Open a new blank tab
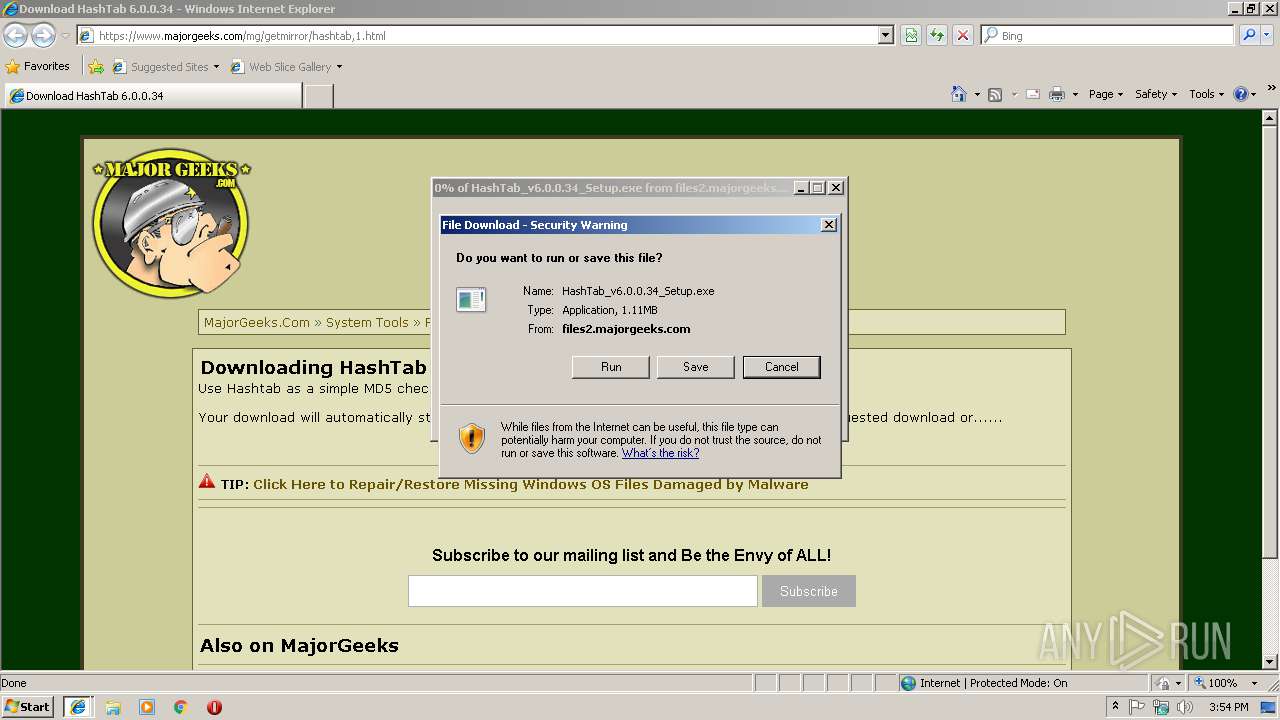The image size is (1280, 720). 318,96
